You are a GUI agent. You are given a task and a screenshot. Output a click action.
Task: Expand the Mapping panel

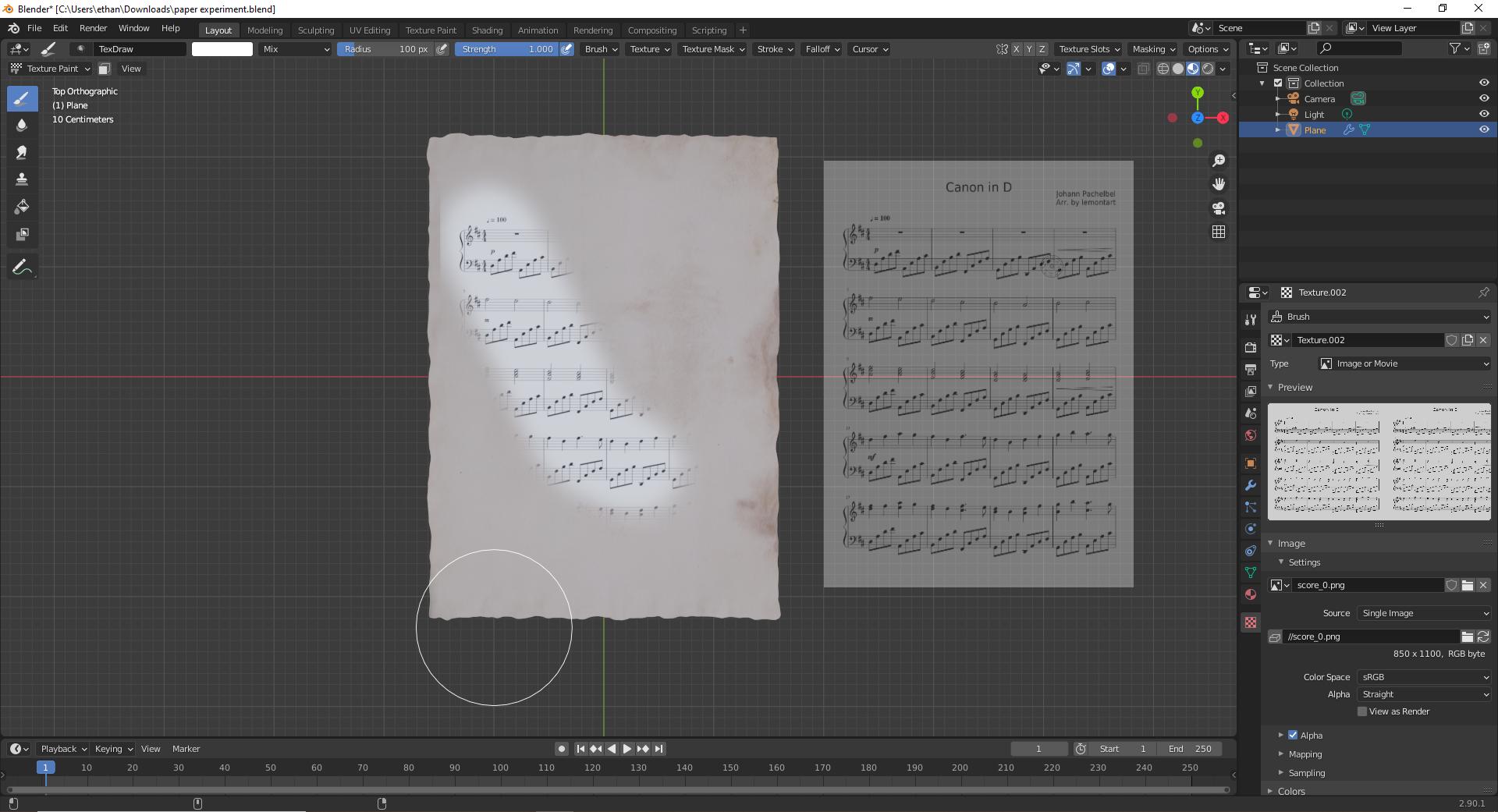(1305, 754)
